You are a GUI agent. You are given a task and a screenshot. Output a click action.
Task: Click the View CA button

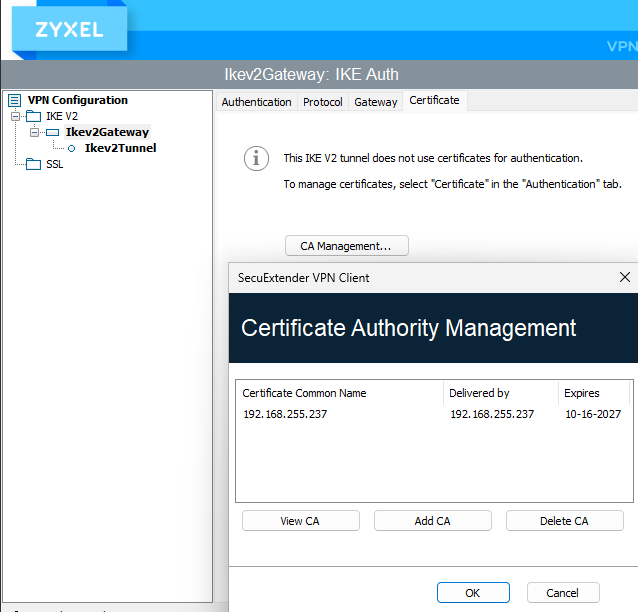301,521
